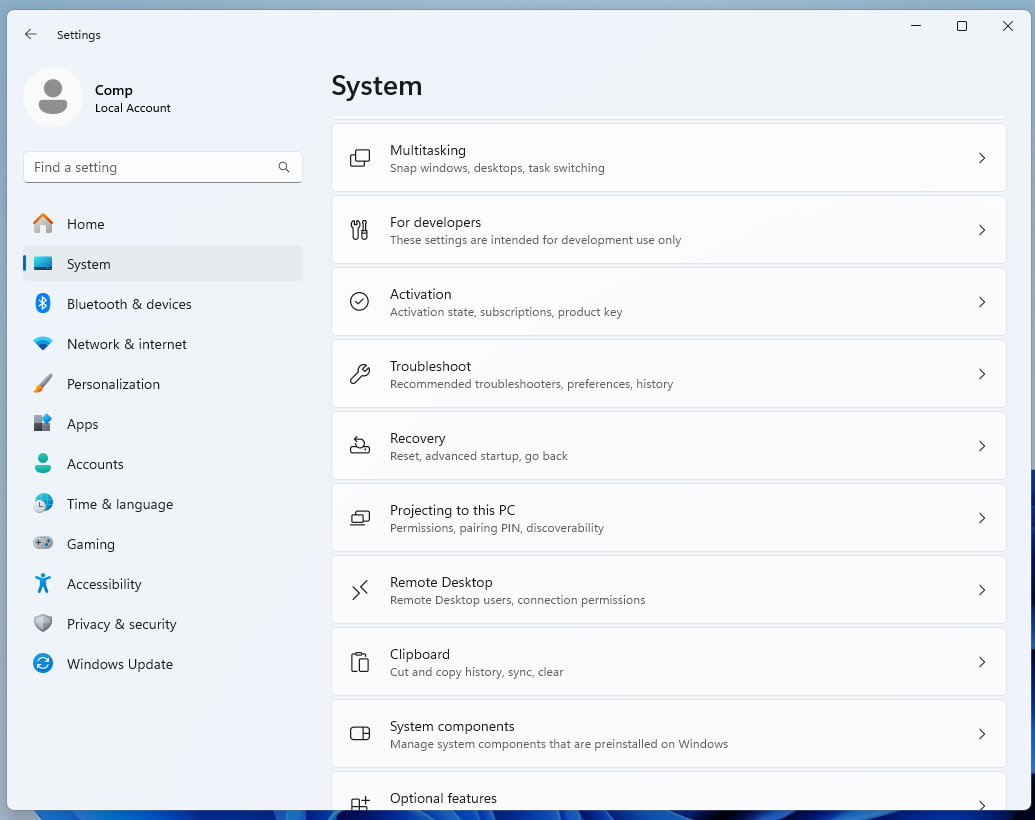This screenshot has height=820, width=1035.
Task: Click the Local Account label
Action: point(133,108)
